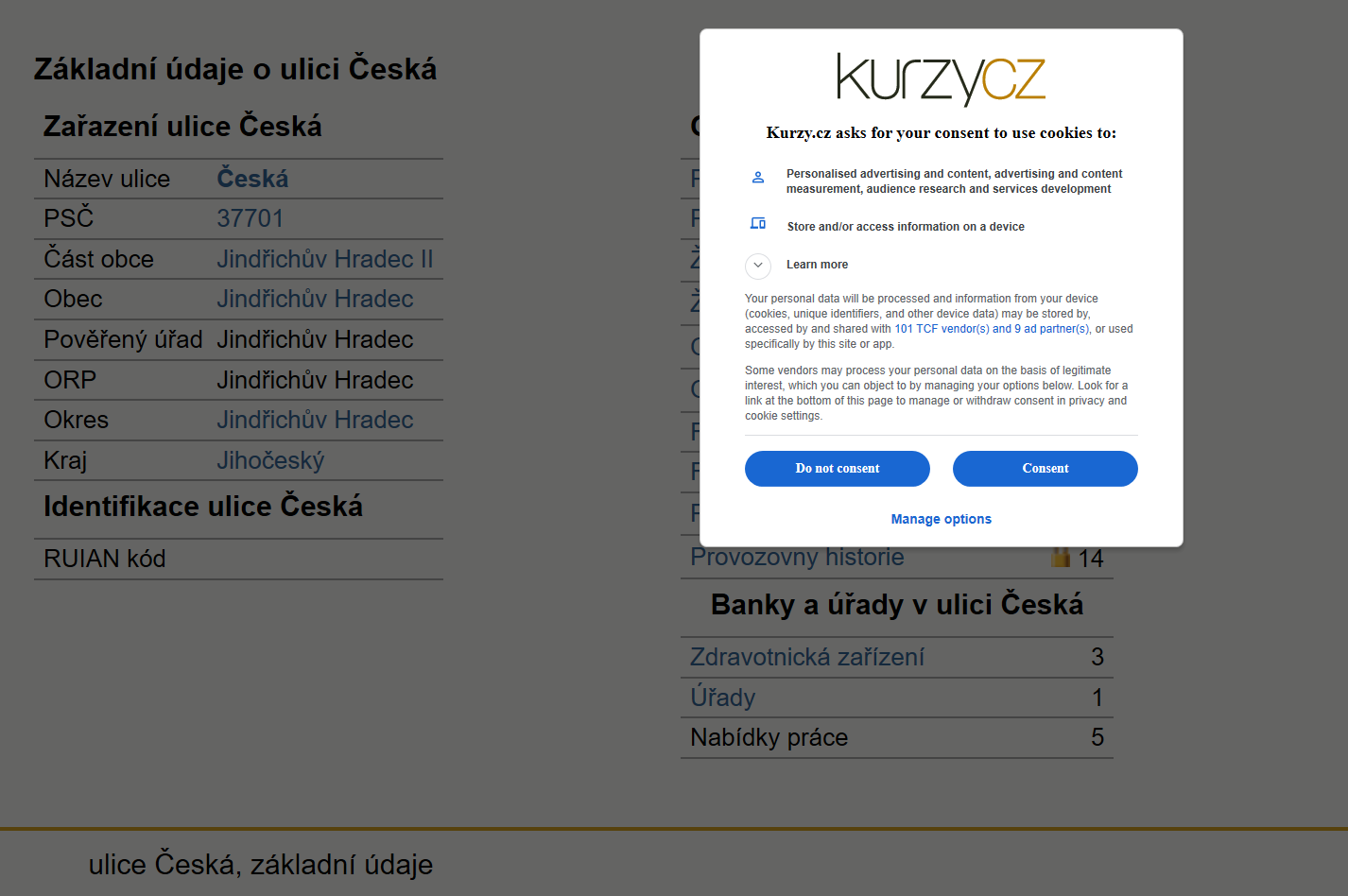The height and width of the screenshot is (896, 1348).
Task: Open Zdravotnická zařízení link
Action: click(x=807, y=657)
